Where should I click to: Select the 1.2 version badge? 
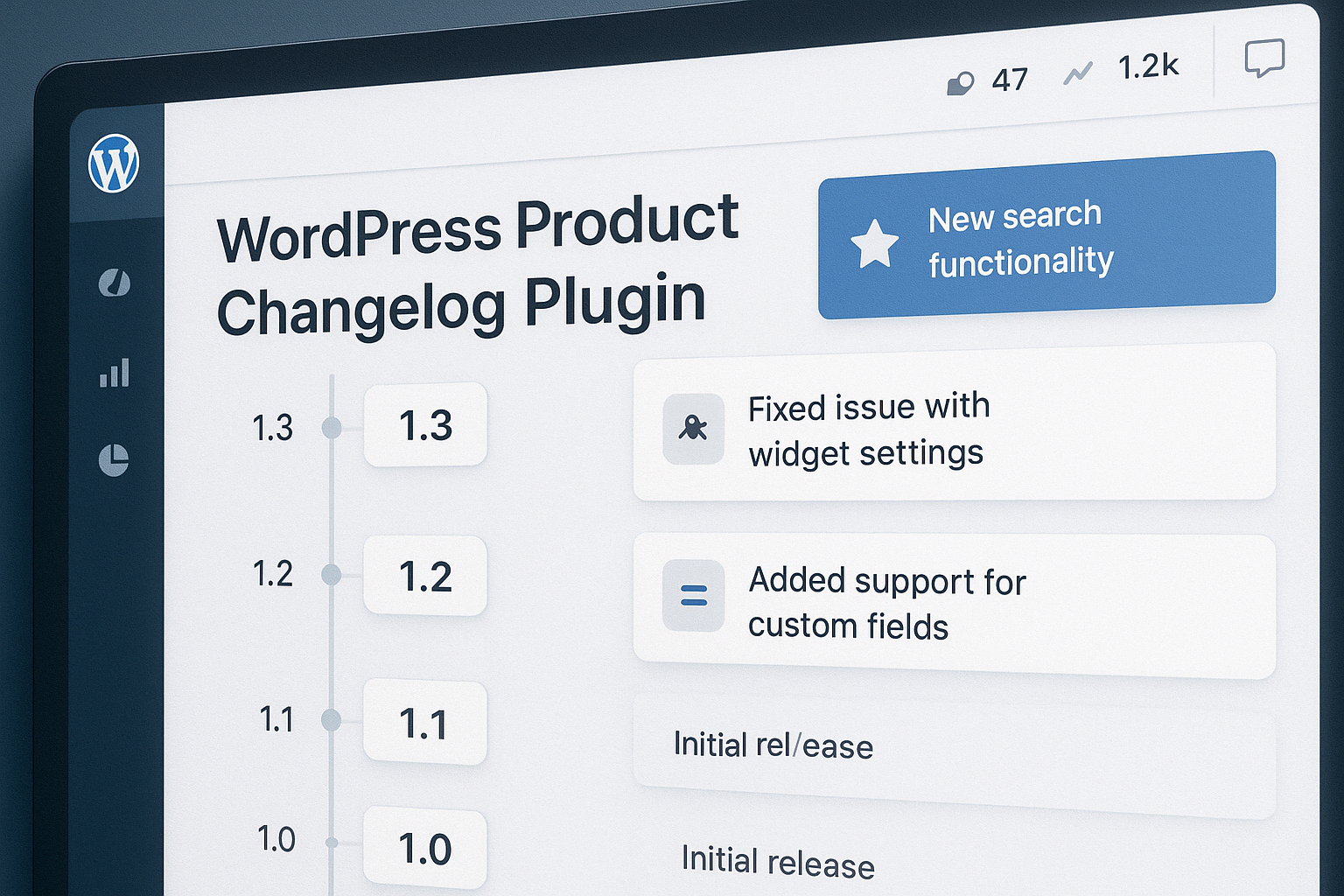pos(425,576)
